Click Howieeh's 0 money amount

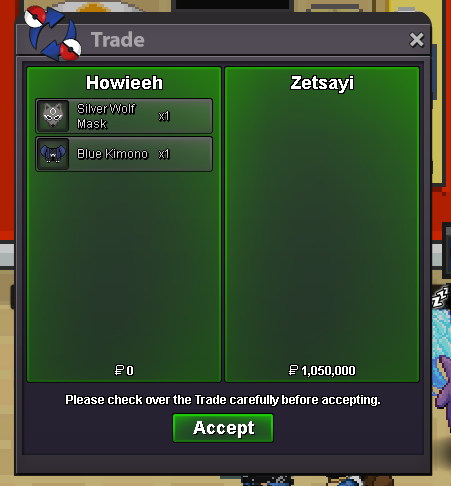tap(130, 371)
